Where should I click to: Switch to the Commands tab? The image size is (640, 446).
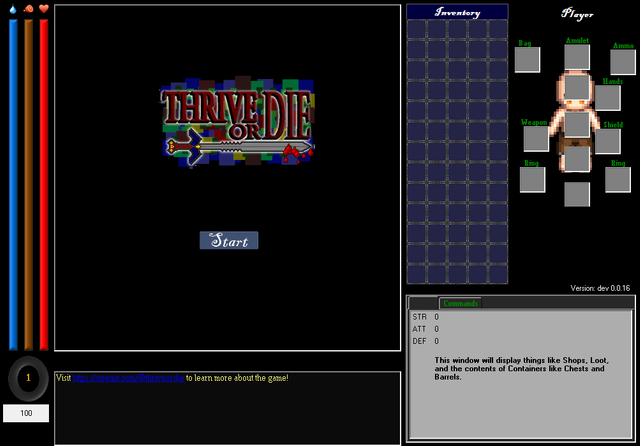tap(460, 303)
